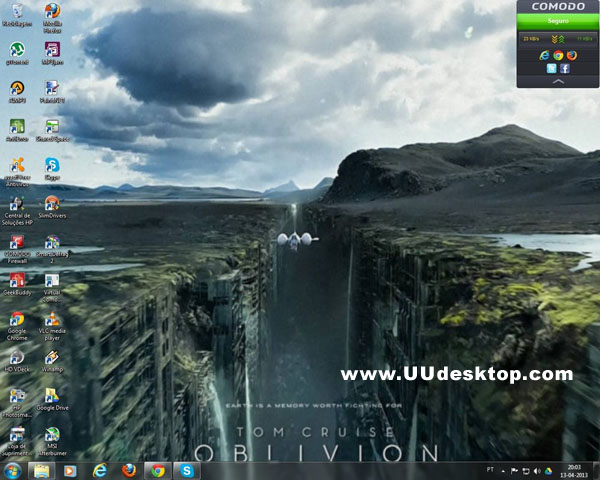Open Firefox icon in COMODO widget
The image size is (600, 480).
(572, 55)
